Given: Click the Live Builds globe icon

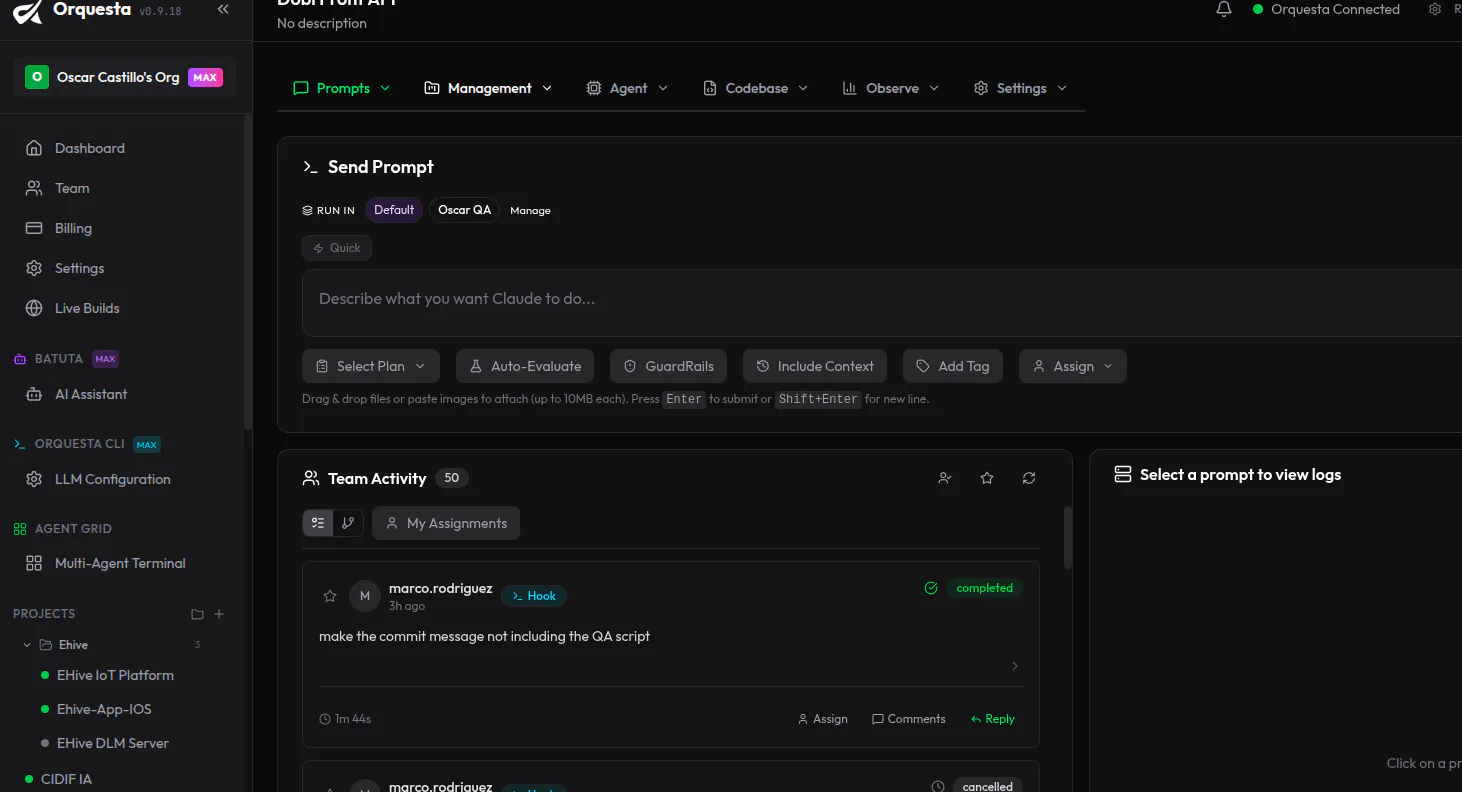Looking at the screenshot, I should (x=34, y=308).
